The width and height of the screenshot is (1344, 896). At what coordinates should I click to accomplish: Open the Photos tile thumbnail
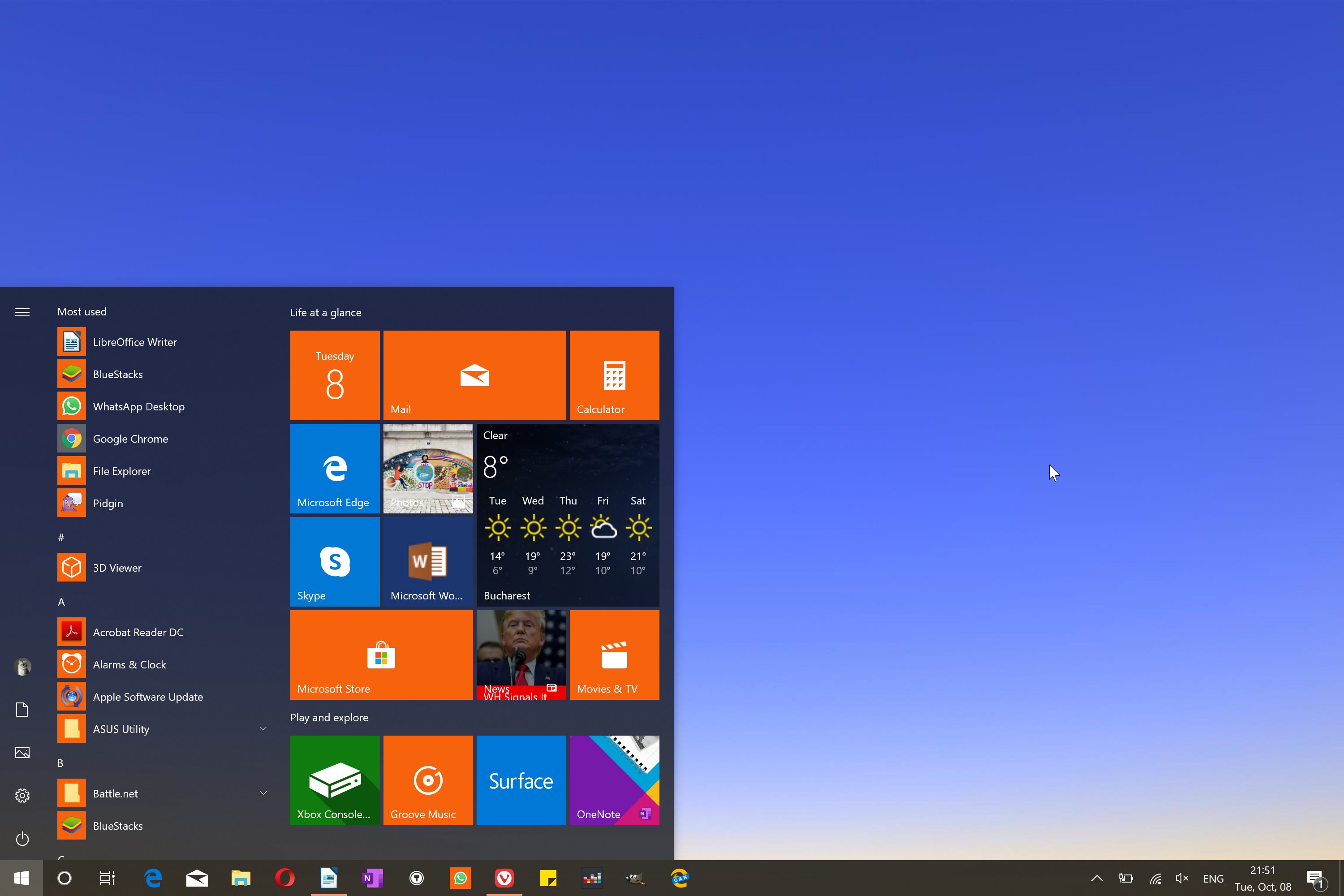pos(428,469)
